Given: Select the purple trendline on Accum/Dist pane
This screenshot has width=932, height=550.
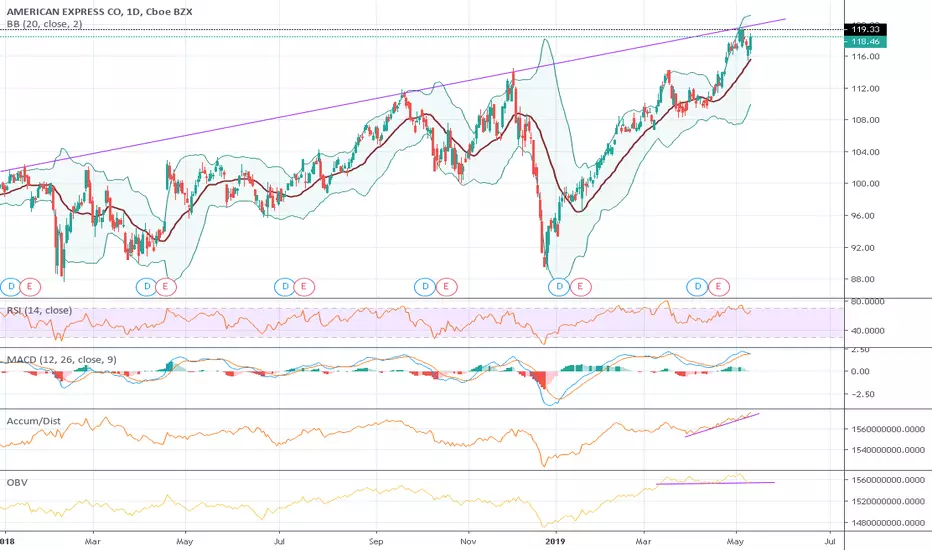Looking at the screenshot, I should 722,425.
